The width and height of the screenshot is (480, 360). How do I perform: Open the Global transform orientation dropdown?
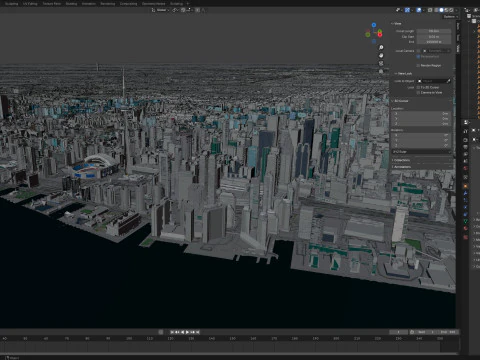tap(161, 10)
